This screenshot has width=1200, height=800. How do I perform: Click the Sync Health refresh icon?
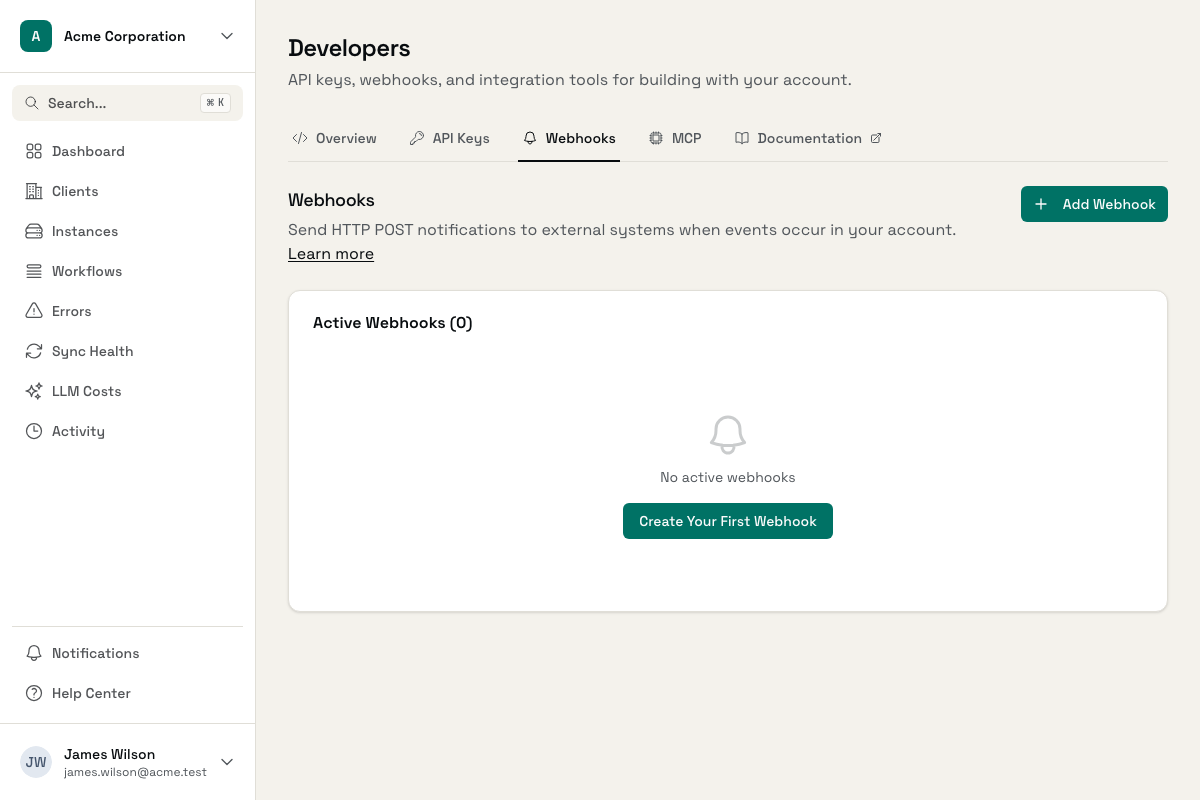click(x=34, y=351)
